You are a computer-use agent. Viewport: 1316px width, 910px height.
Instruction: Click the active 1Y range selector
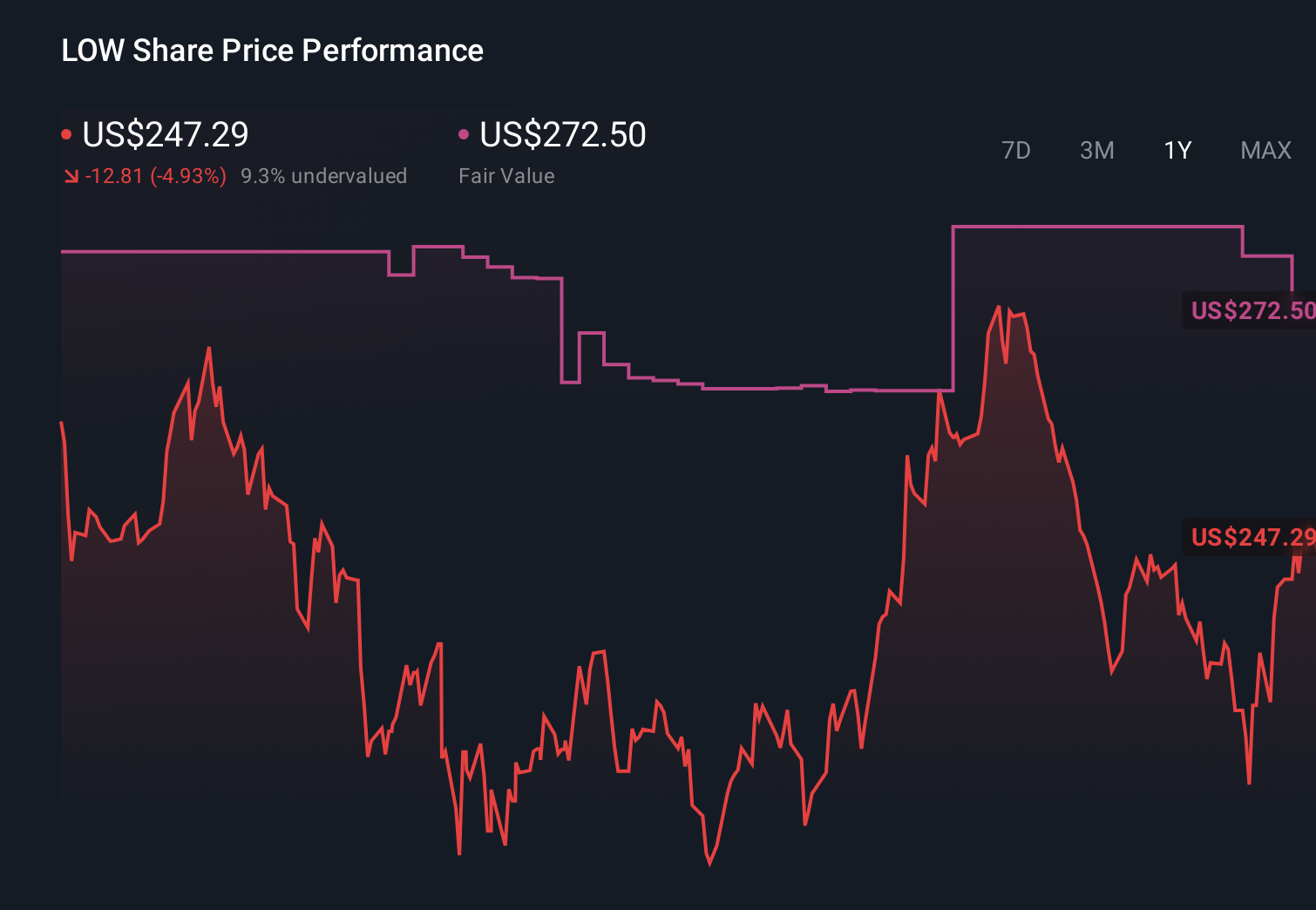(x=1177, y=150)
